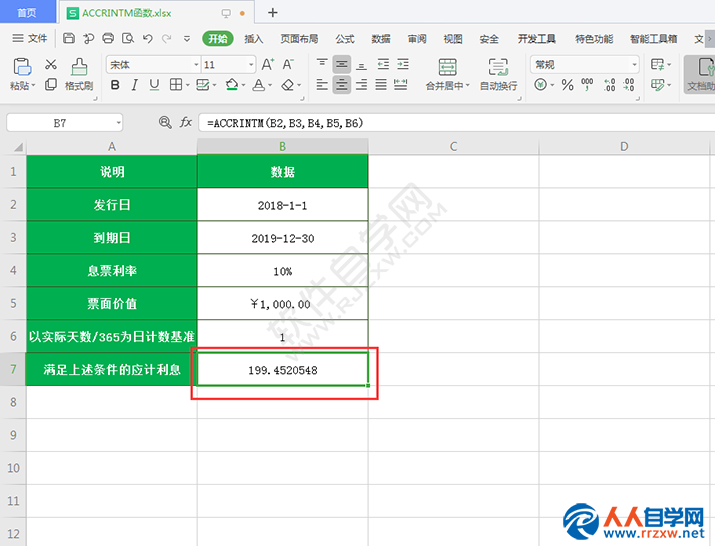Open the Name Box dropdown
The height and width of the screenshot is (546, 715).
tap(119, 123)
